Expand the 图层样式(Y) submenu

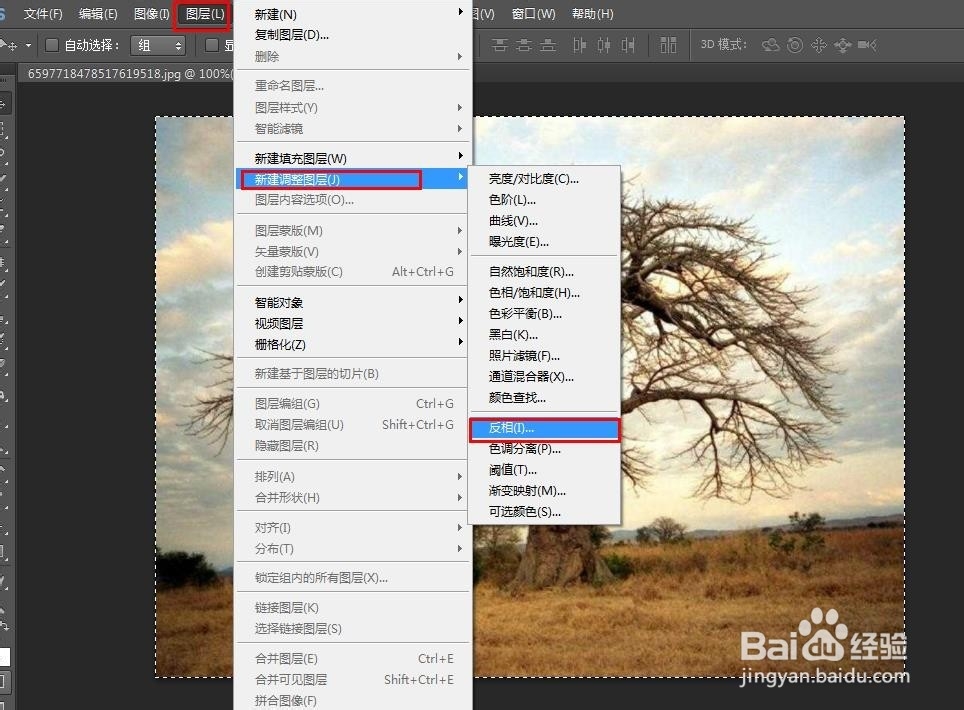[x=460, y=108]
